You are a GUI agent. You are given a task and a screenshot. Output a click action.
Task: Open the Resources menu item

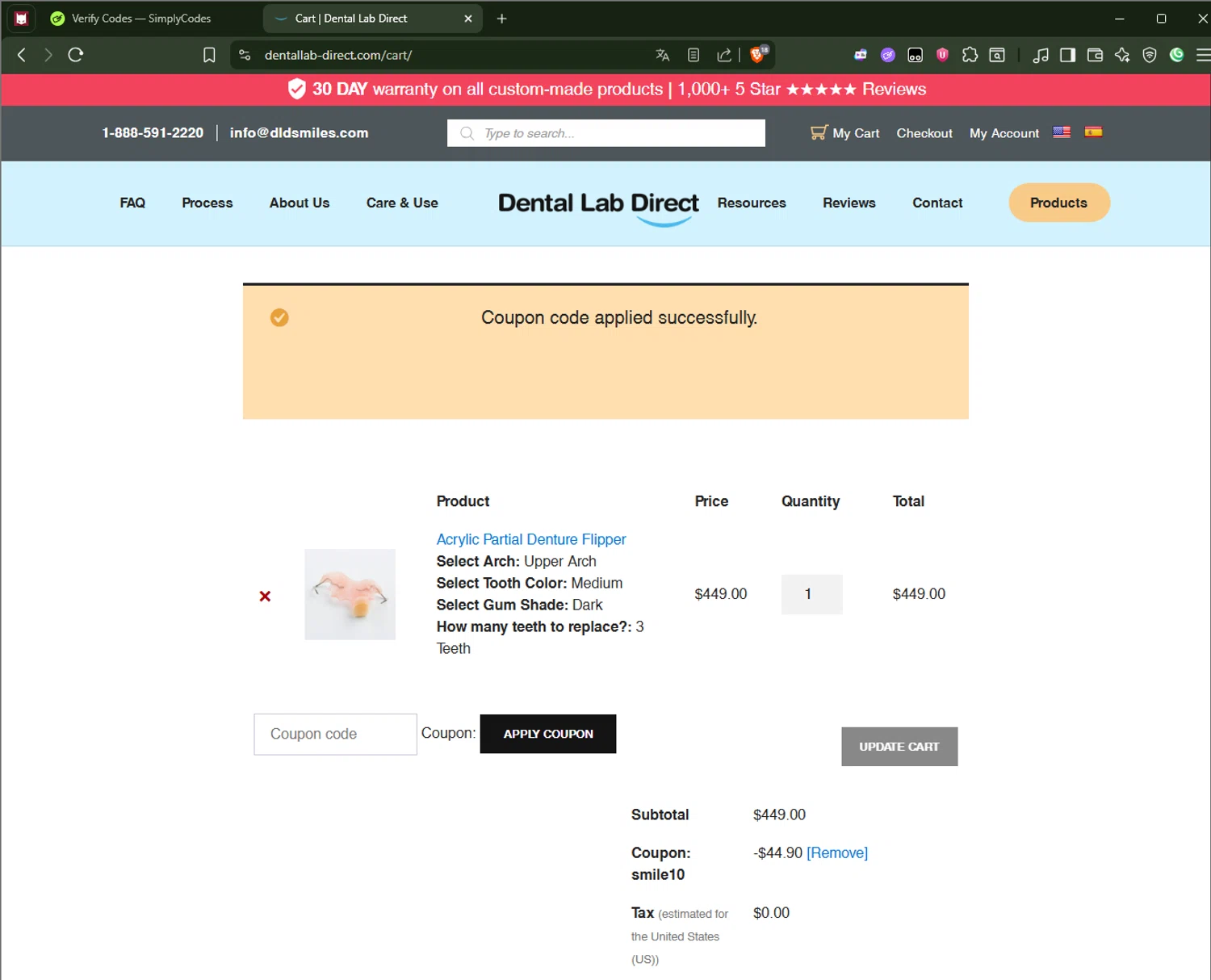(x=752, y=203)
